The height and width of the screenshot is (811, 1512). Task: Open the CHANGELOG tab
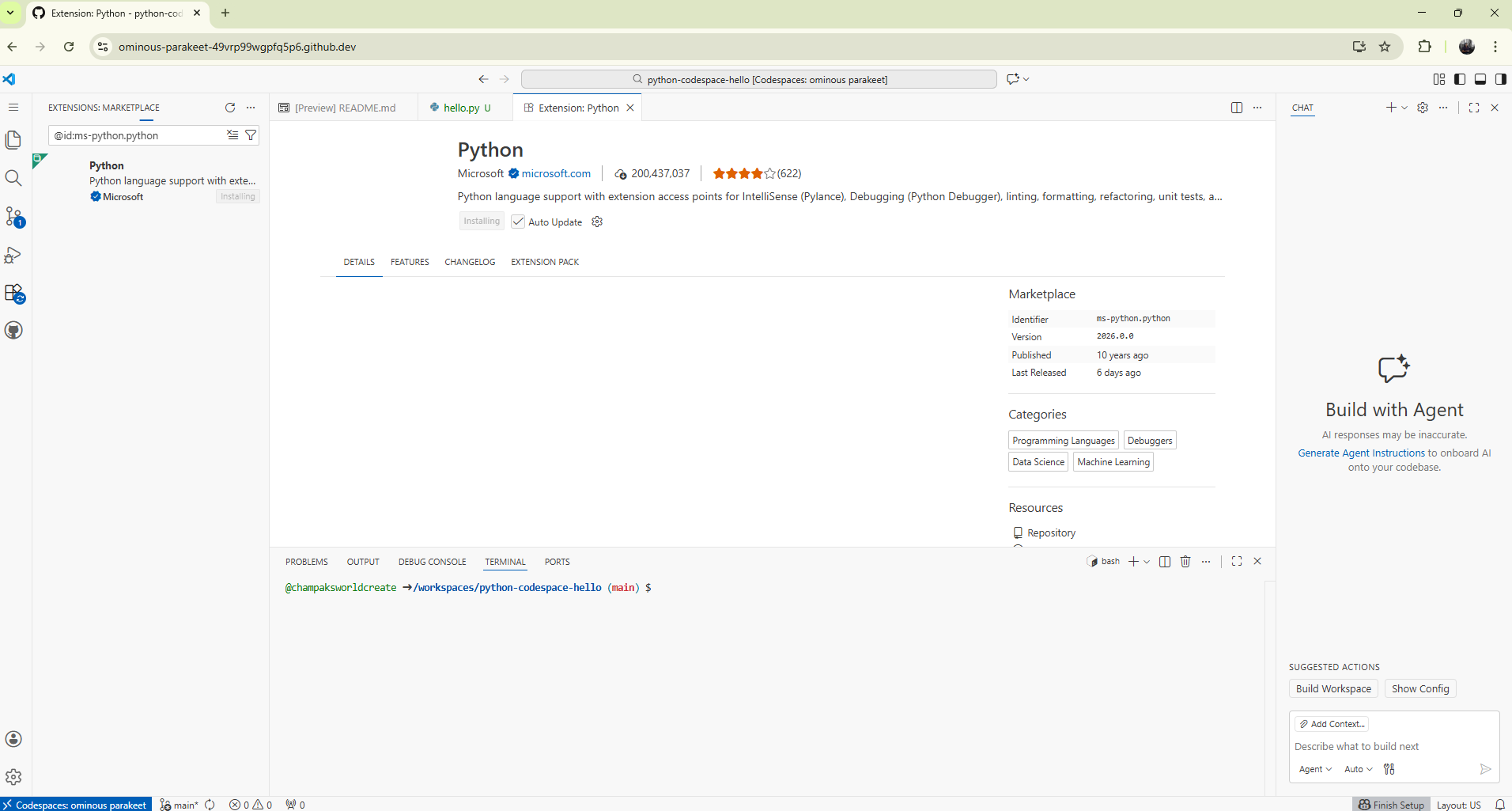[x=470, y=262]
